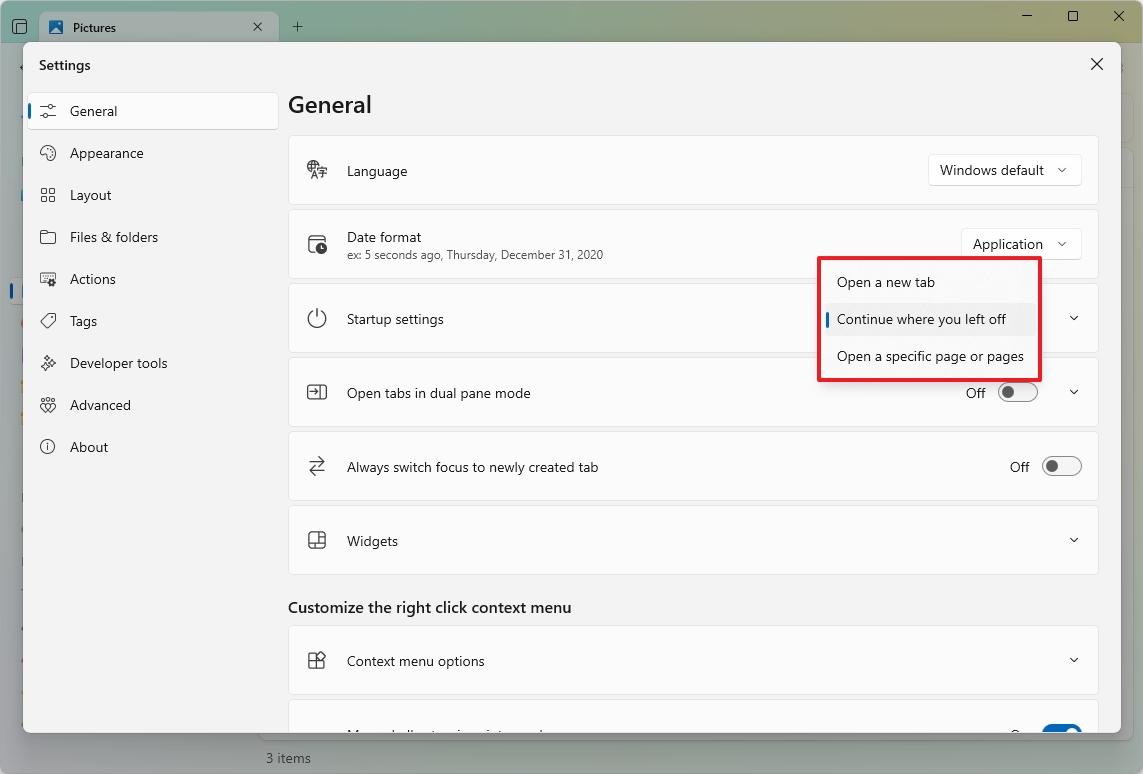Toggle the switch at the bottom

[x=1061, y=731]
